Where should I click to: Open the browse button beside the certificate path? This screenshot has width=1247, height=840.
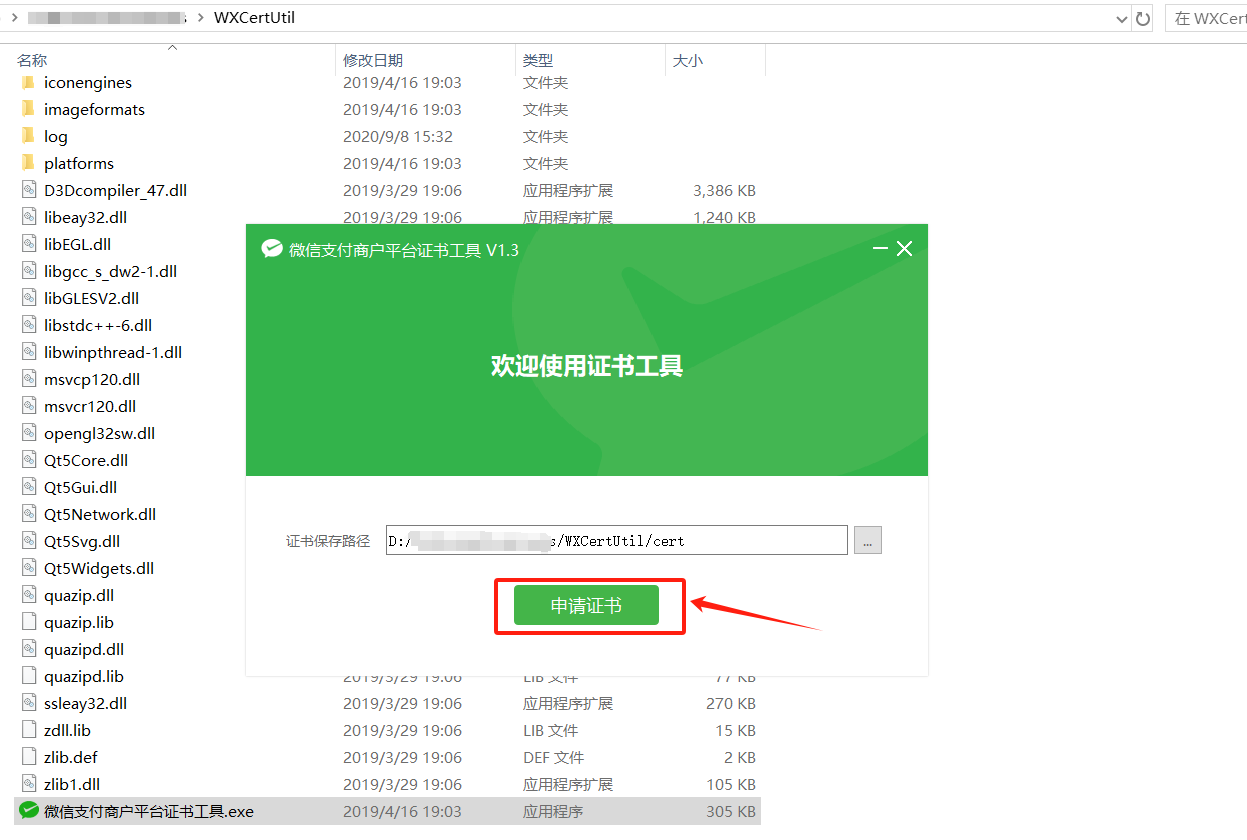click(x=867, y=540)
